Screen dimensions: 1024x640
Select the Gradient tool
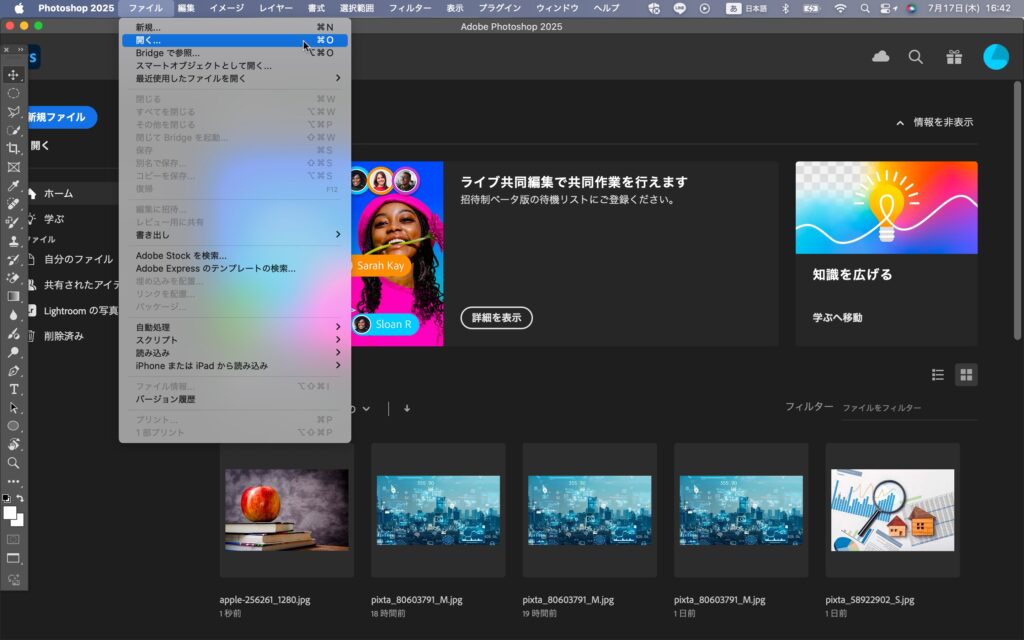13,296
